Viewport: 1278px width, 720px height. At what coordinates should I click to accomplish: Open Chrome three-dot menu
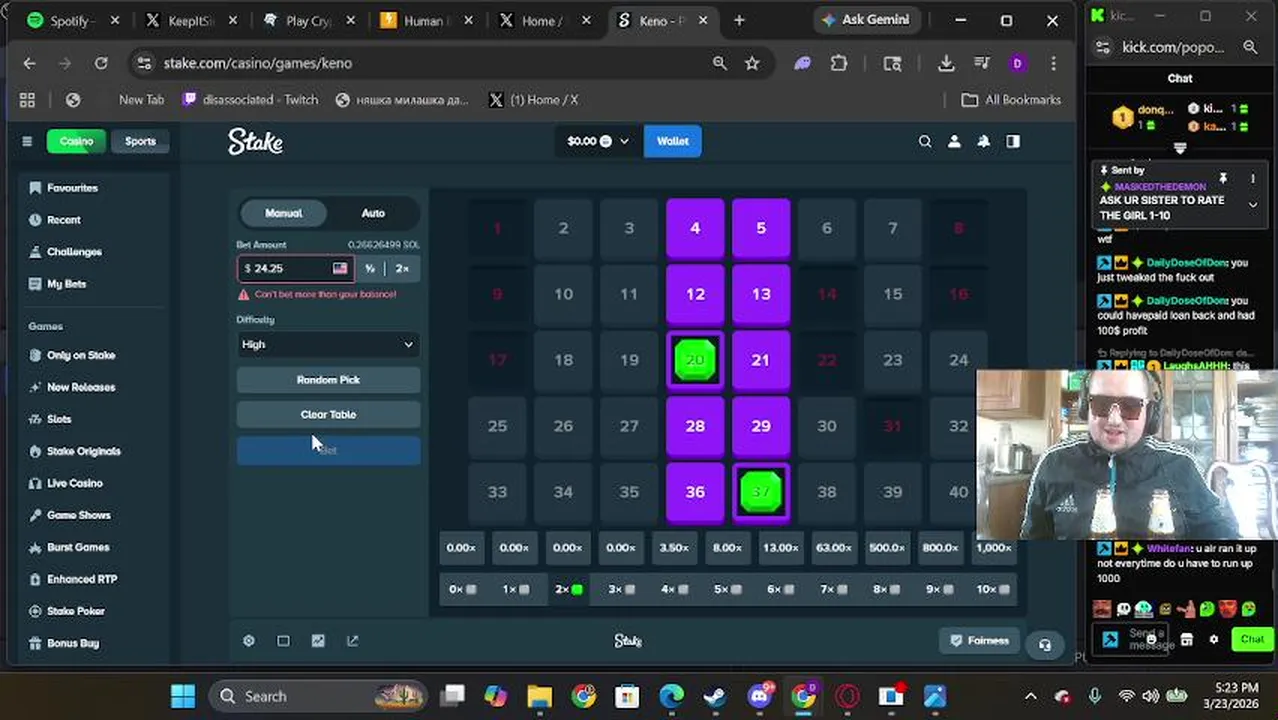[x=1053, y=63]
